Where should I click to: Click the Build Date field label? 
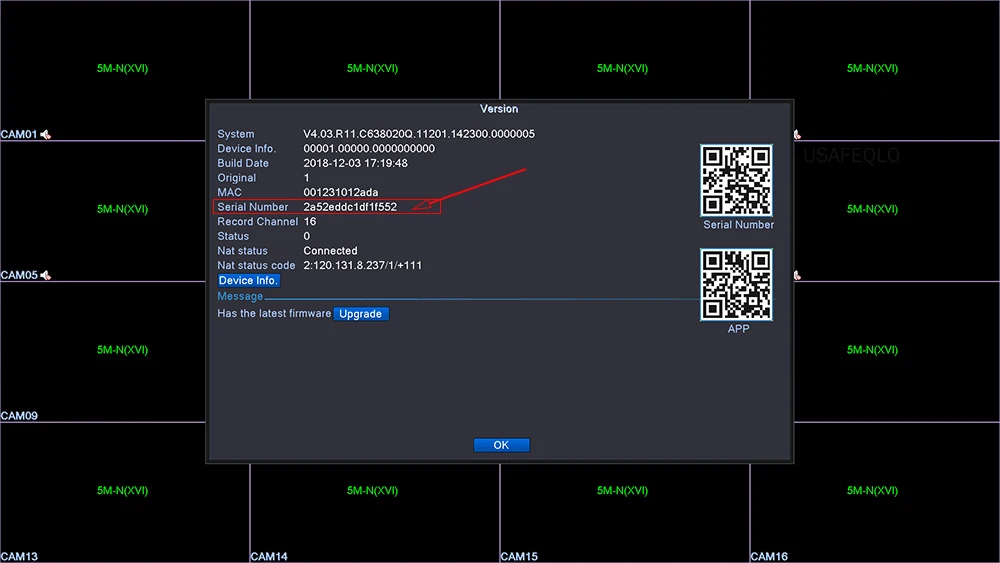click(243, 163)
